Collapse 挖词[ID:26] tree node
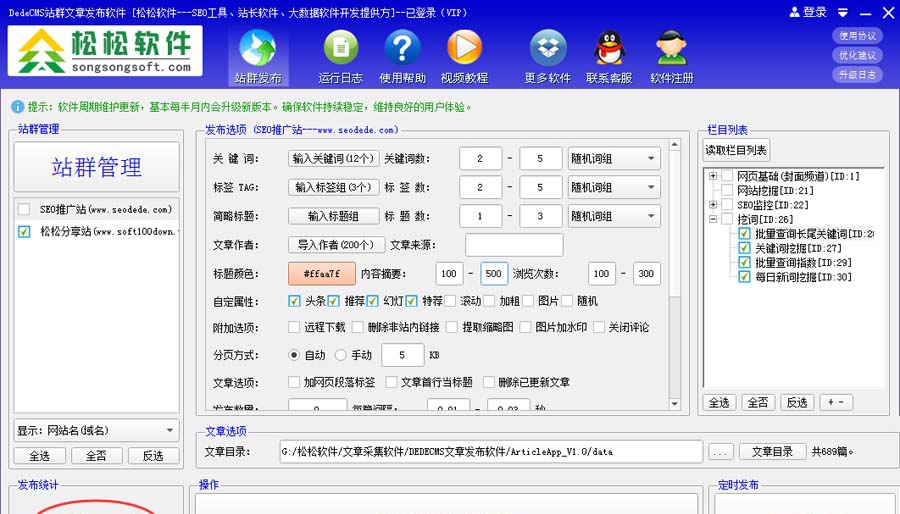 [713, 219]
